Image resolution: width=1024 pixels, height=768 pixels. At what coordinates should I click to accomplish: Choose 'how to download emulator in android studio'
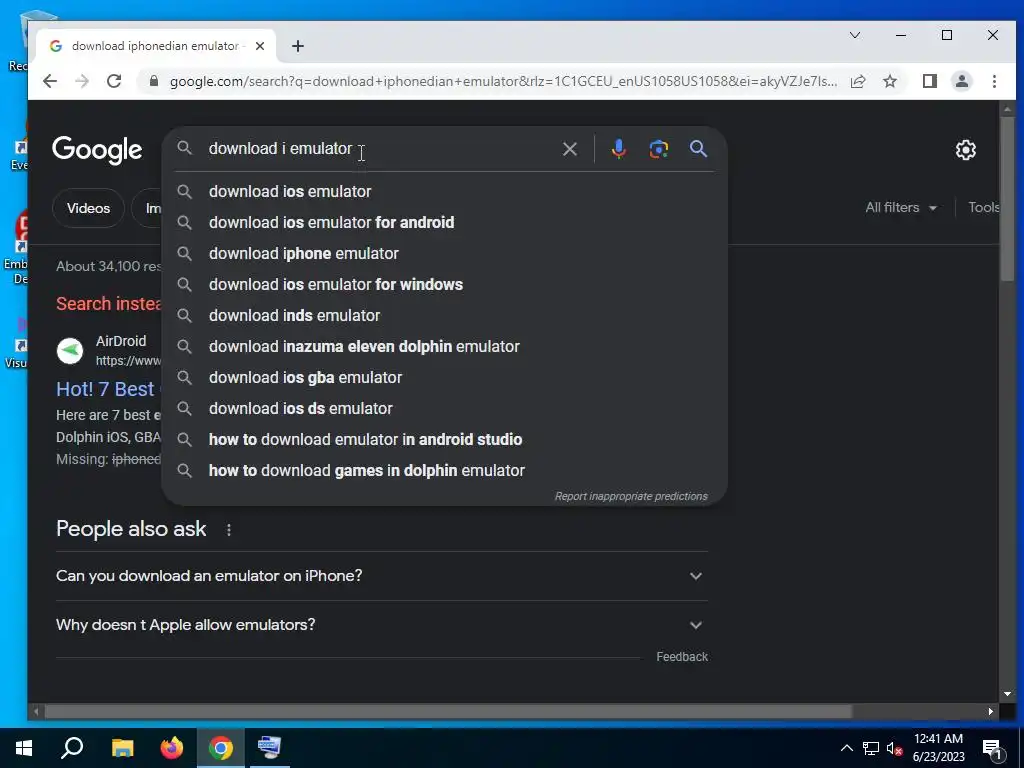pyautogui.click(x=445, y=440)
